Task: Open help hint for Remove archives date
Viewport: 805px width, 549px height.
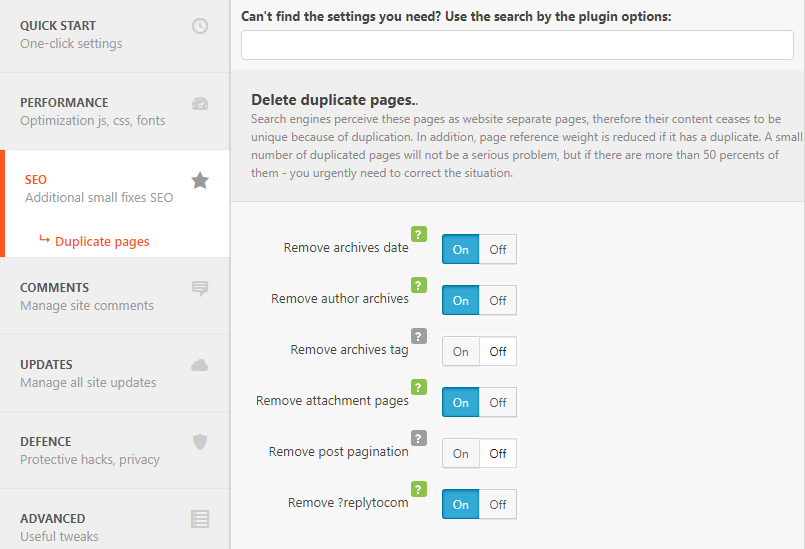Action: (x=418, y=234)
